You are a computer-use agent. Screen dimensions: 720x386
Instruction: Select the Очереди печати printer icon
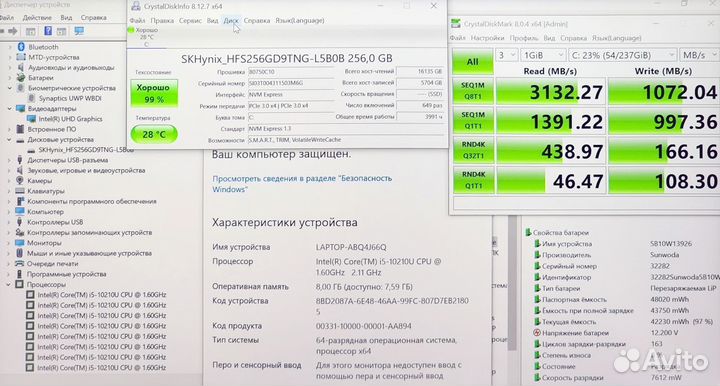pyautogui.click(x=20, y=263)
